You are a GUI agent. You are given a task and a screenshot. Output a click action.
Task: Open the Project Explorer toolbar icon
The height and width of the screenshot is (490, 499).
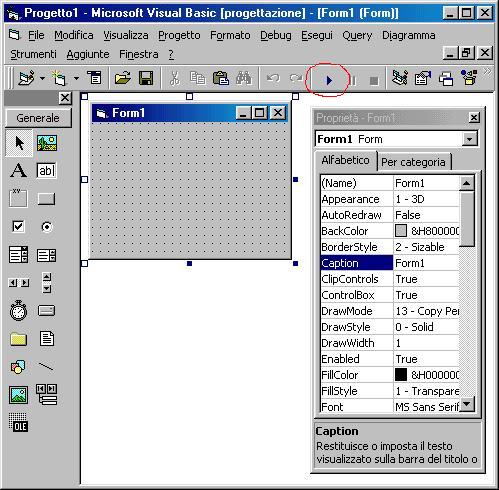point(400,78)
